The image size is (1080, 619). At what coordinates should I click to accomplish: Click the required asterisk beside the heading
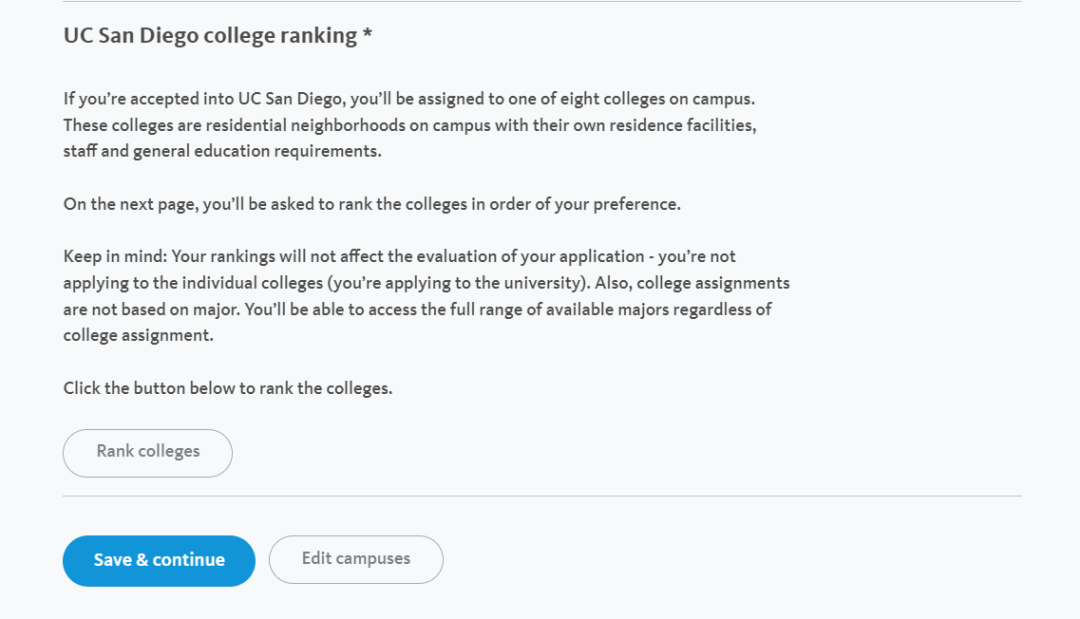(x=368, y=33)
